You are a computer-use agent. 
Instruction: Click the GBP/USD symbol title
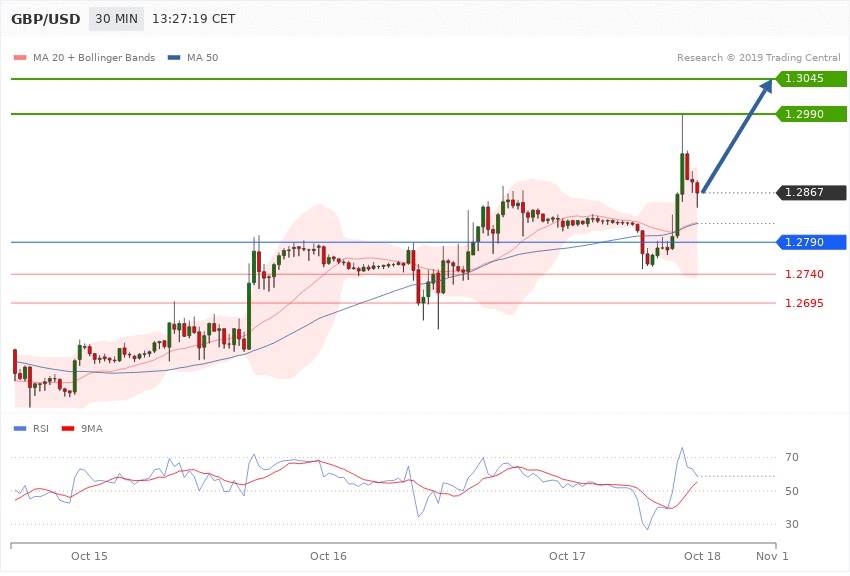(x=45, y=19)
